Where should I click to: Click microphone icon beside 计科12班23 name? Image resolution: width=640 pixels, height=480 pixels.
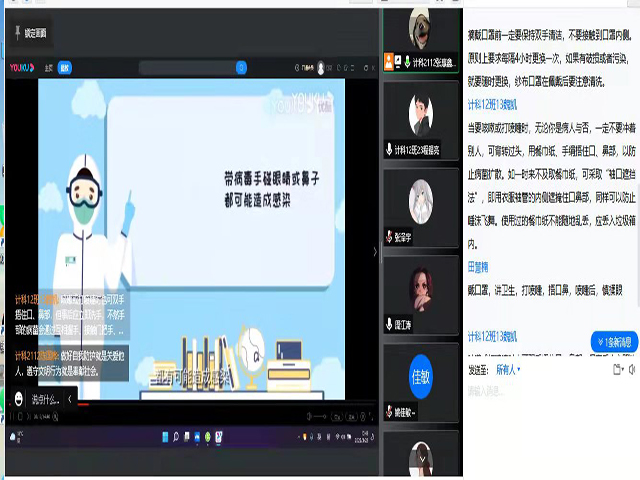[389, 149]
